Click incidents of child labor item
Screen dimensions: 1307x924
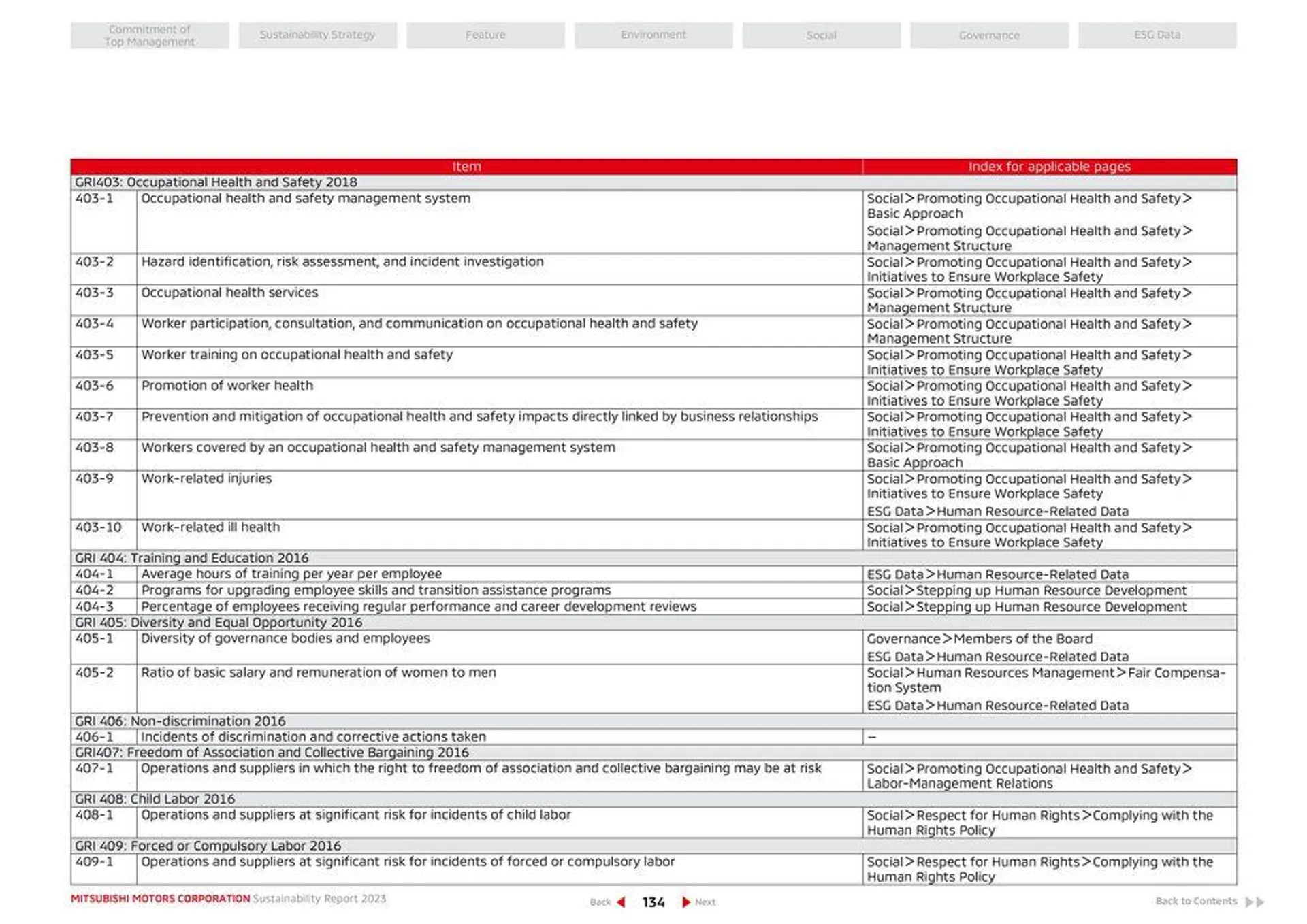coord(355,815)
